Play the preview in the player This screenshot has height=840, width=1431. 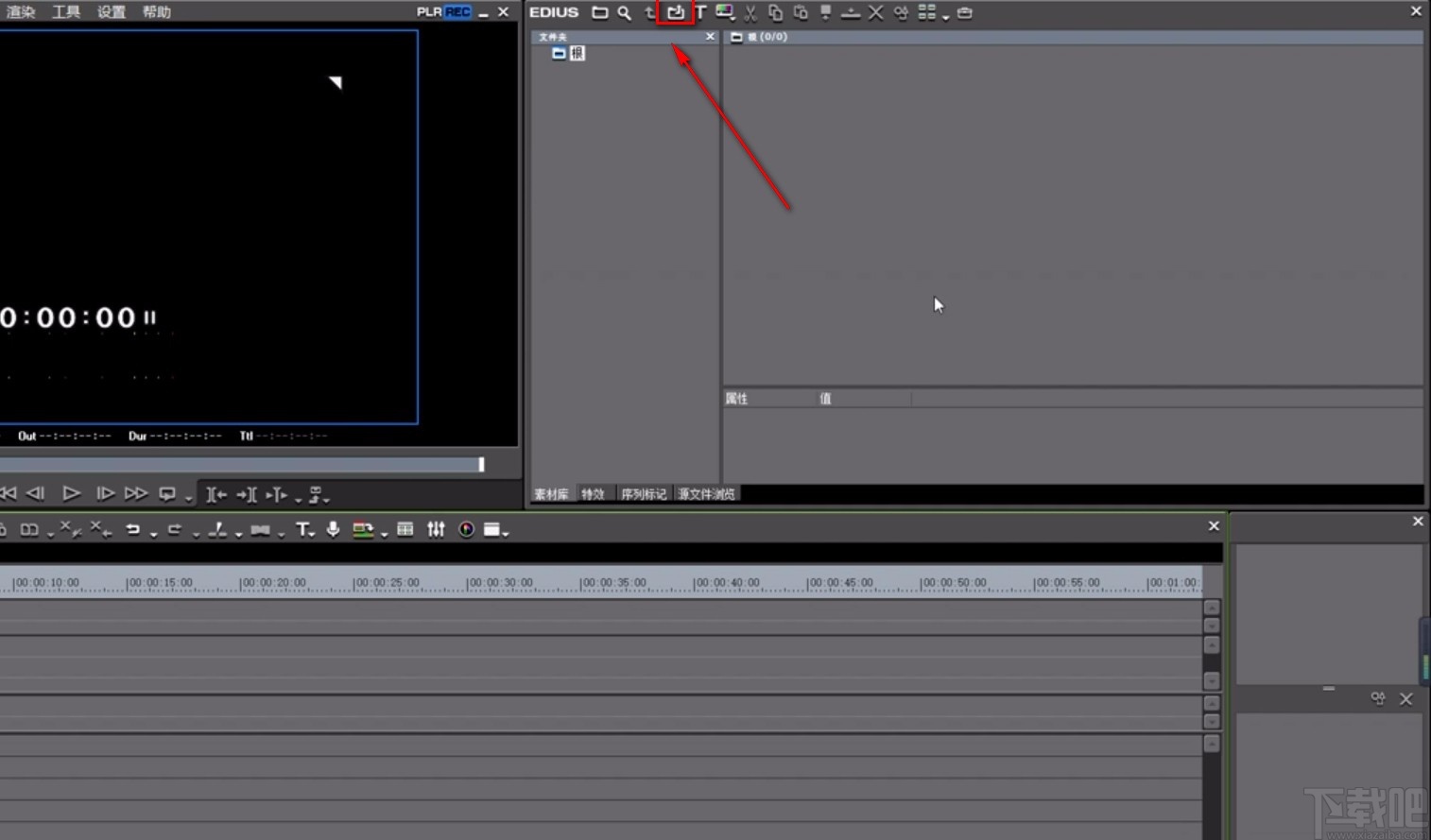click(71, 493)
